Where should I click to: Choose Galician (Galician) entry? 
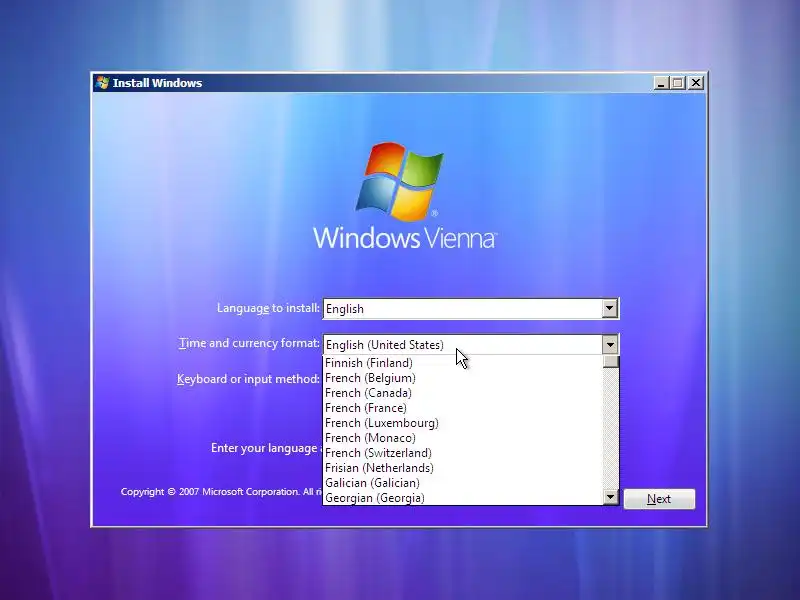463,483
